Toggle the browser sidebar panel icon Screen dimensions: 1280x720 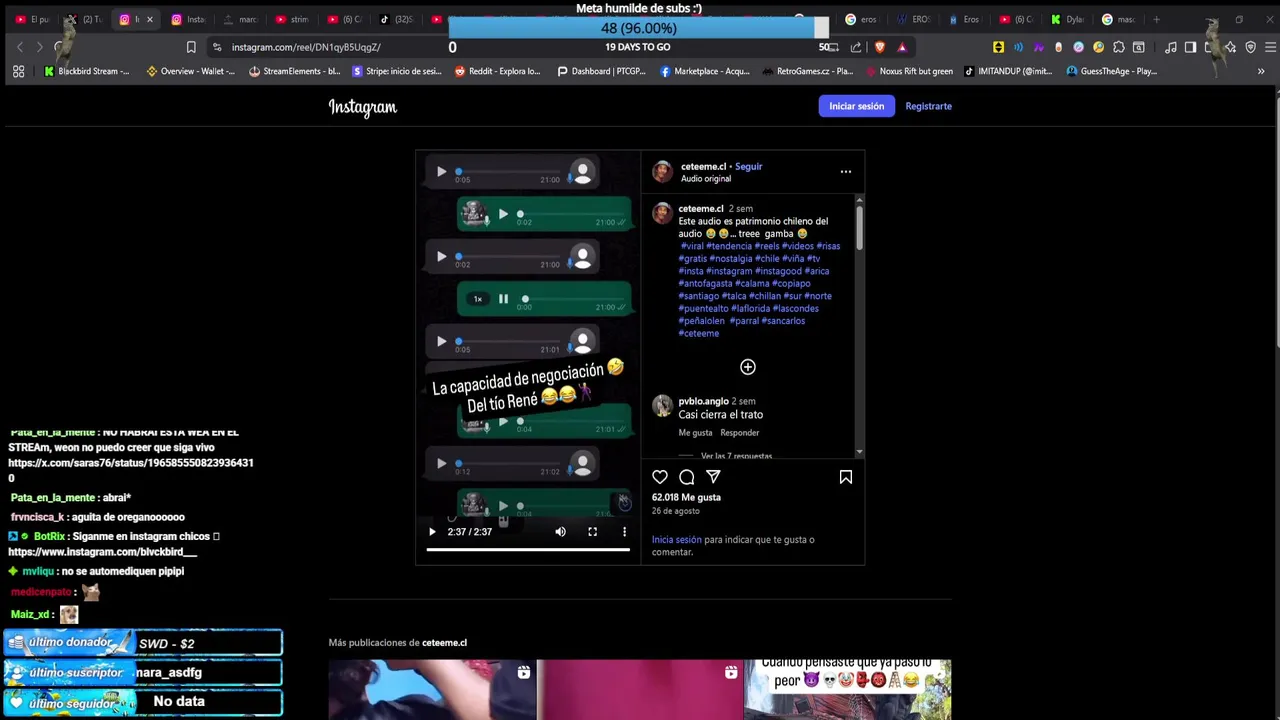[x=1190, y=47]
